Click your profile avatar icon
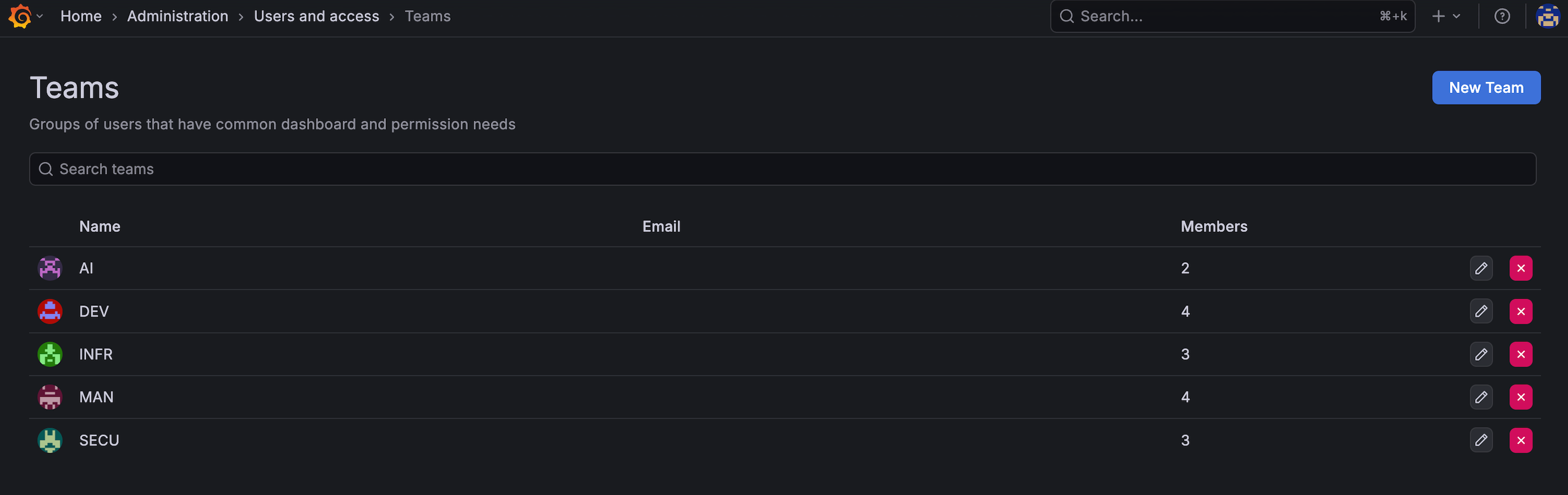 1547,16
